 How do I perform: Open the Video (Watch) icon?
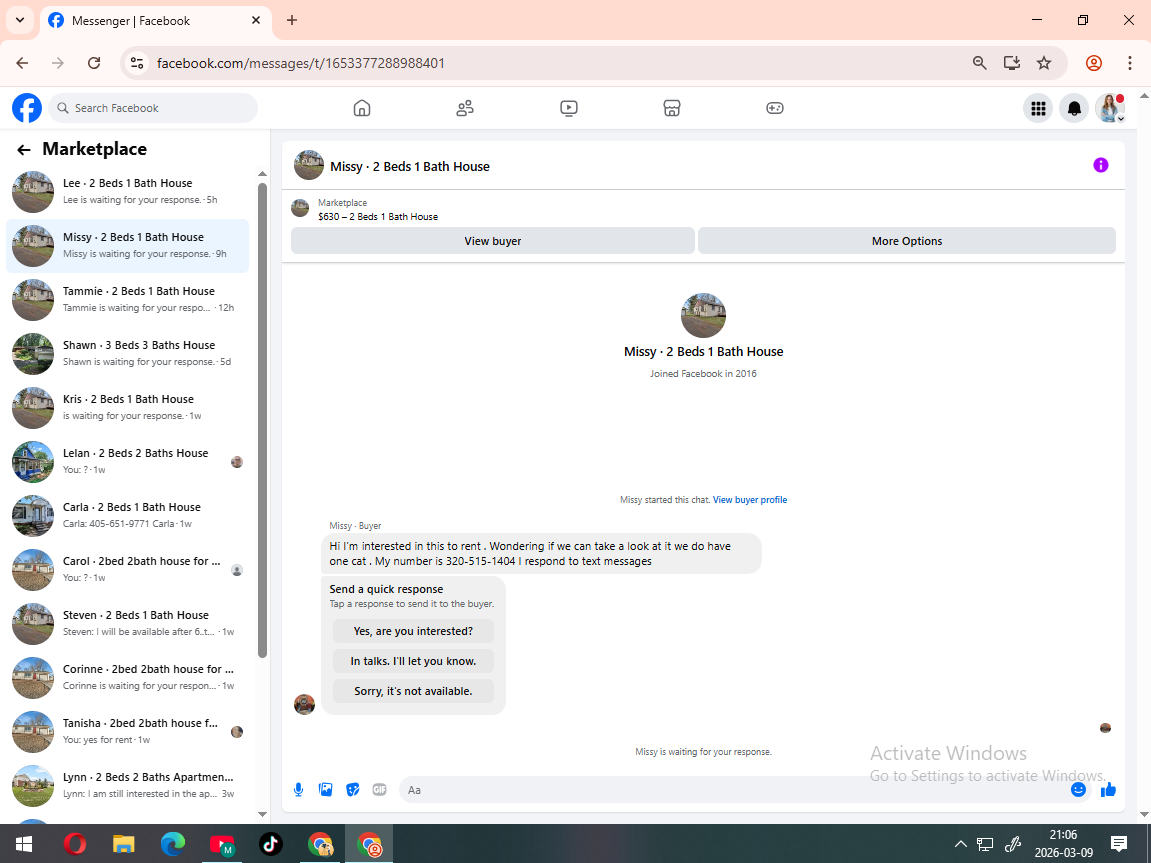(x=568, y=108)
